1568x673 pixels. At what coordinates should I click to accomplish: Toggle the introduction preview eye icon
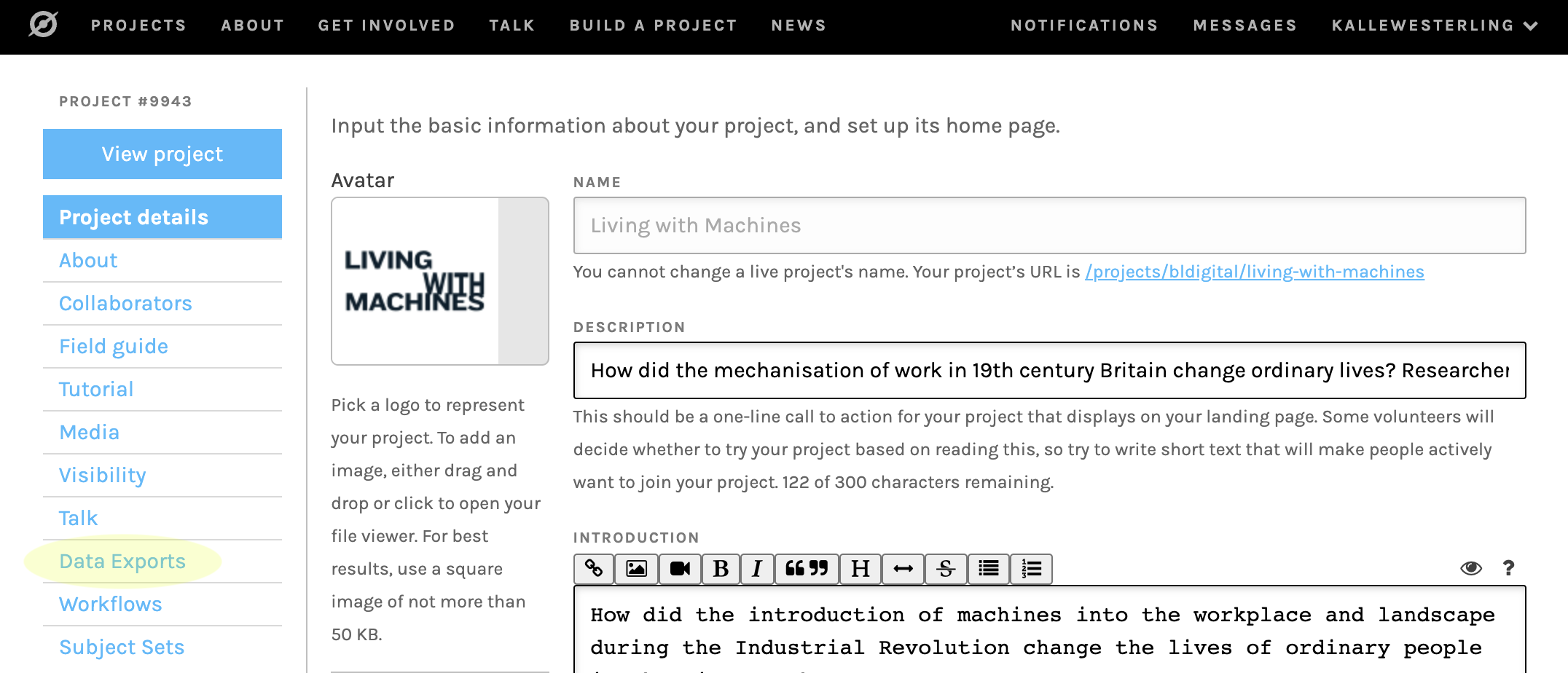click(1471, 568)
